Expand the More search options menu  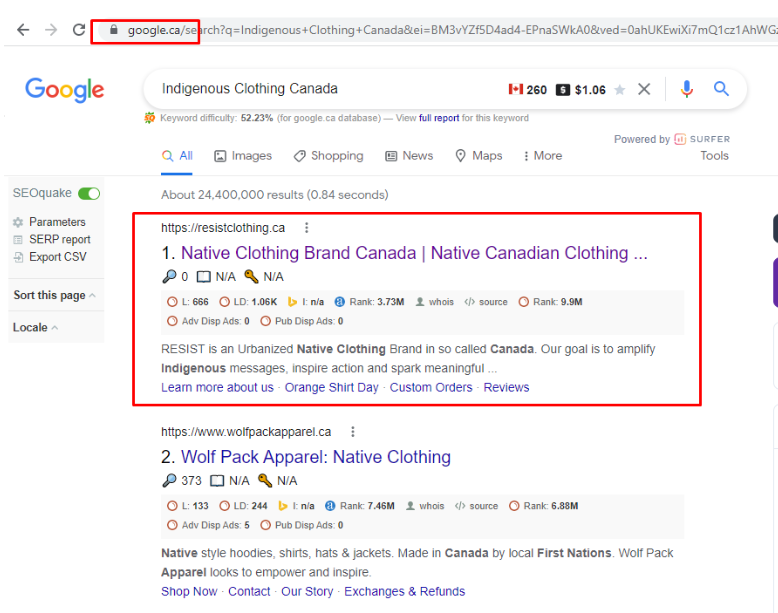pos(542,156)
